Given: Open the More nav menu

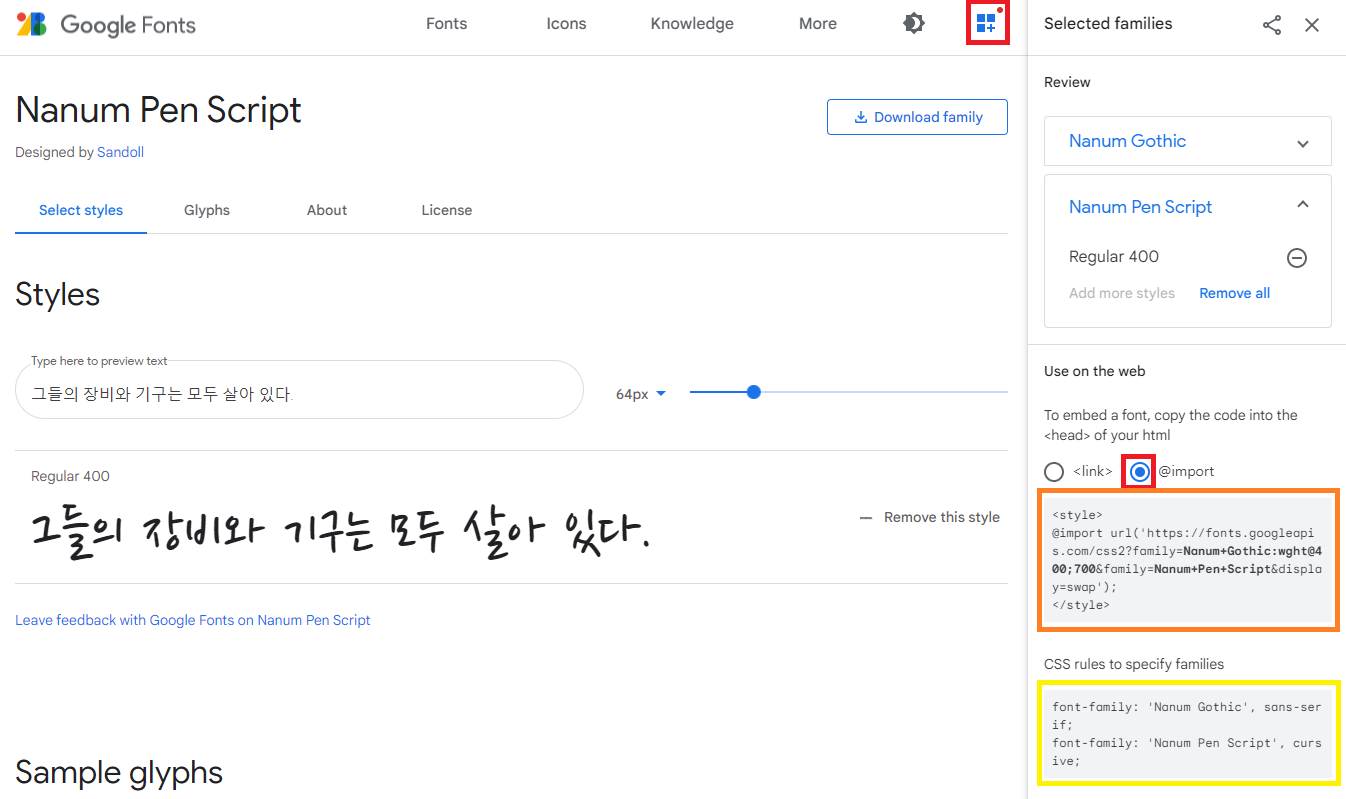Looking at the screenshot, I should (x=818, y=24).
